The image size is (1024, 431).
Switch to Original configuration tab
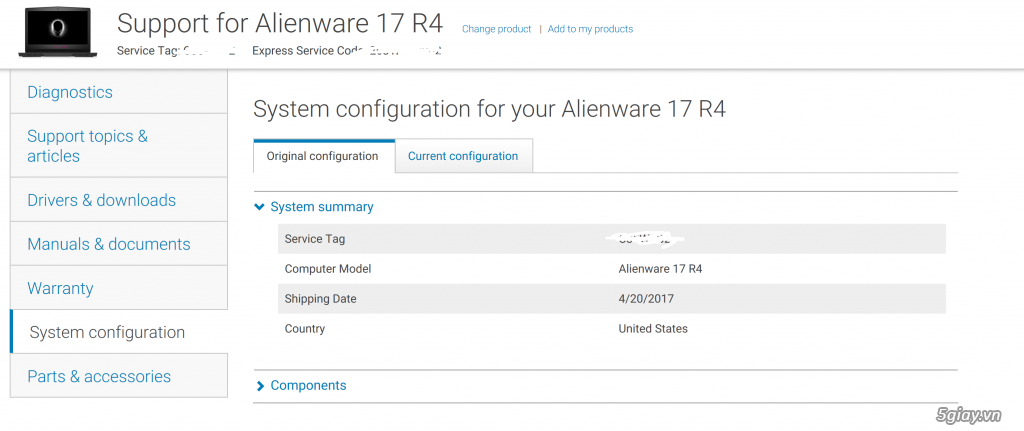tap(324, 156)
